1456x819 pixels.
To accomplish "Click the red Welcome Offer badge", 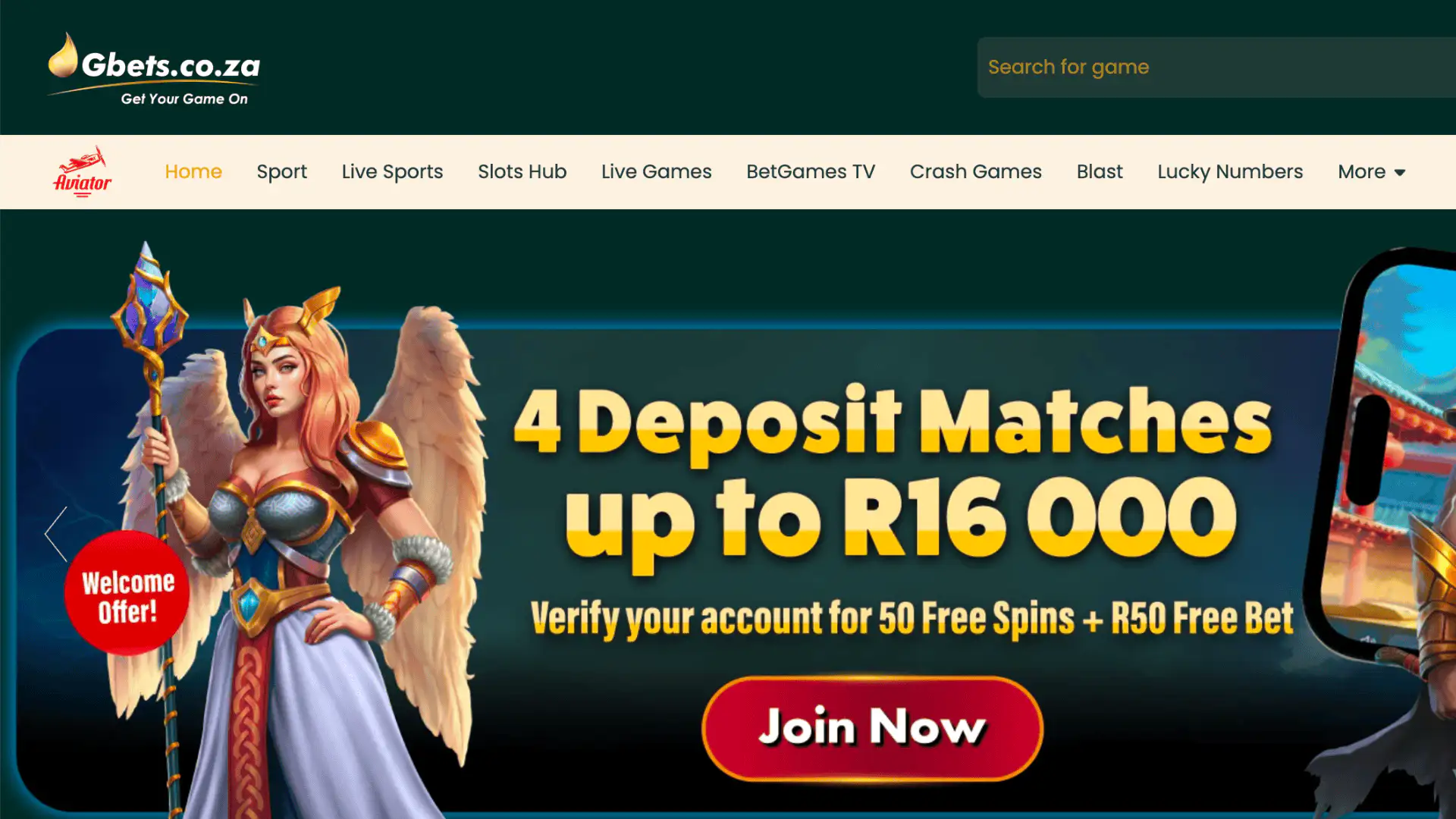I will (127, 593).
